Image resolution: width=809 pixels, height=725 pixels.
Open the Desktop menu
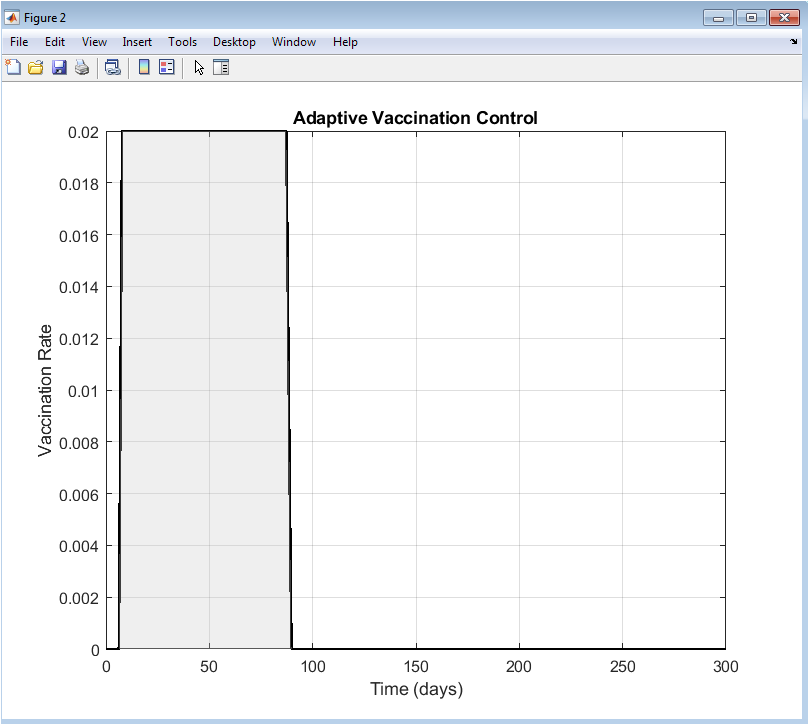tap(234, 42)
